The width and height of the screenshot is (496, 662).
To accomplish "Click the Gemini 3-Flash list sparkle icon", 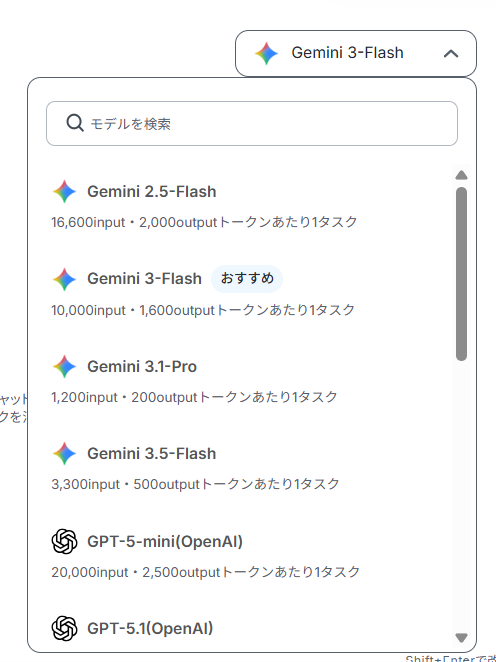I will tap(64, 279).
